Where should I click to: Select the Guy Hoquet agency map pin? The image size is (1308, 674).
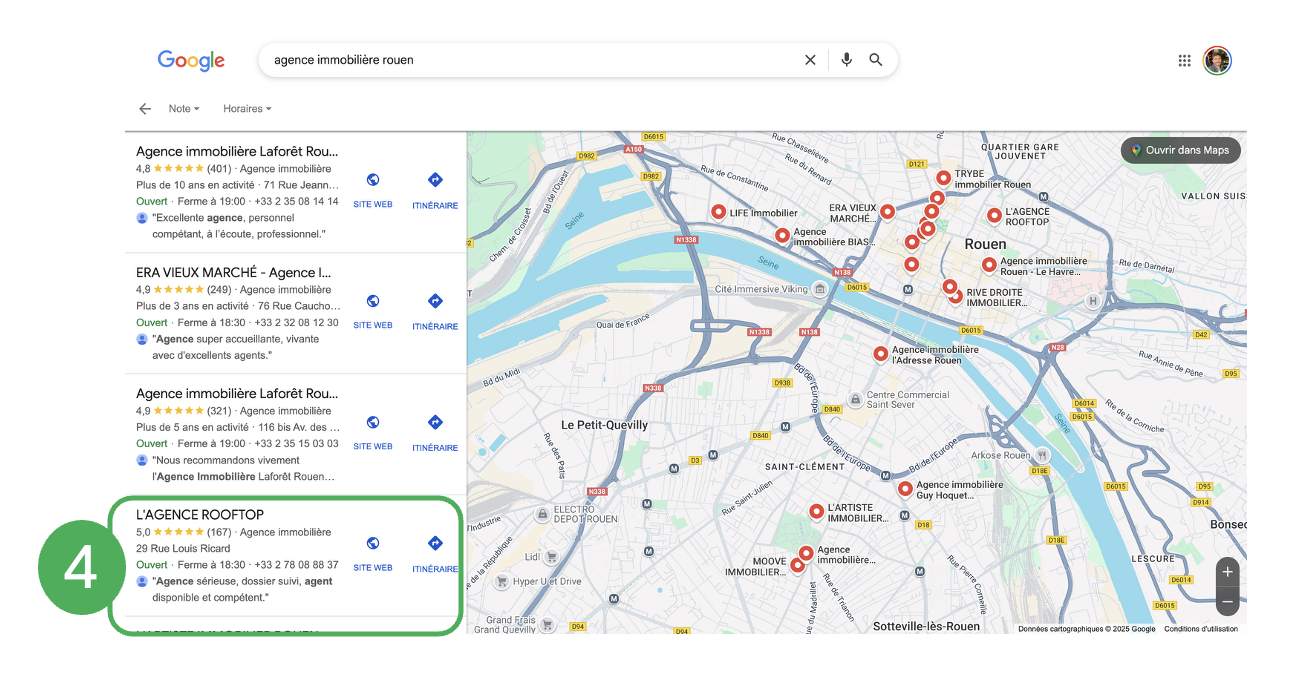pyautogui.click(x=905, y=489)
